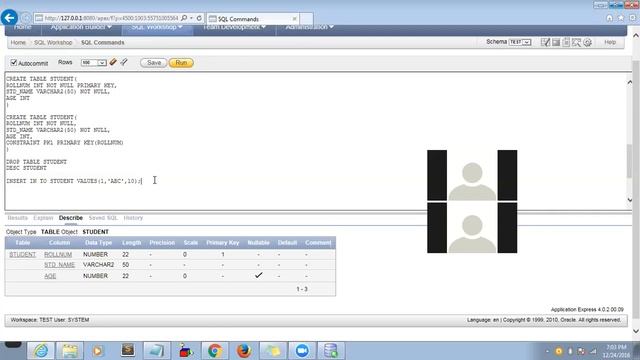
Task: Switch to the Explain tab
Action: tap(43, 218)
